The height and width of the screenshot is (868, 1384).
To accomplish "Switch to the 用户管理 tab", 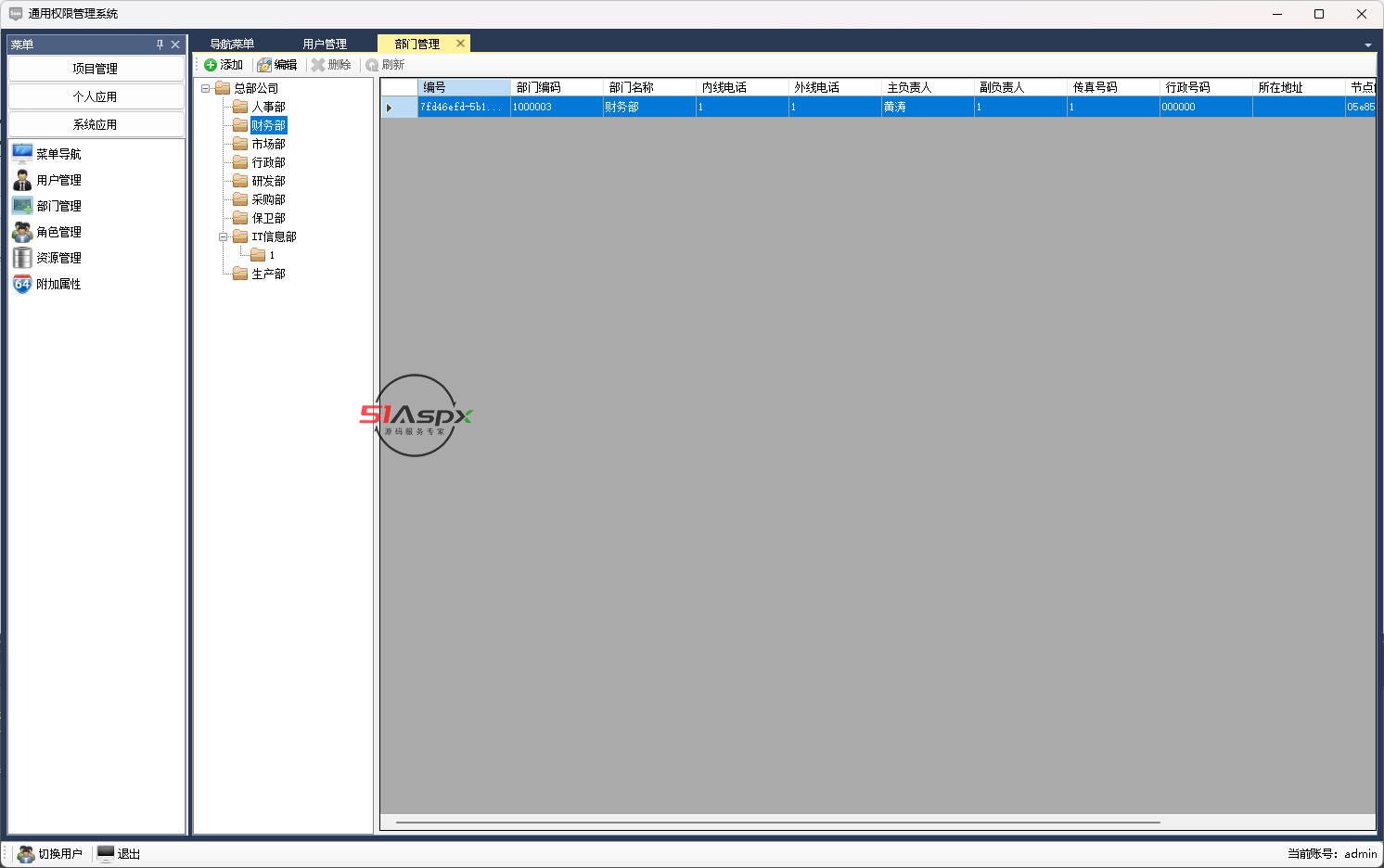I will click(x=325, y=44).
